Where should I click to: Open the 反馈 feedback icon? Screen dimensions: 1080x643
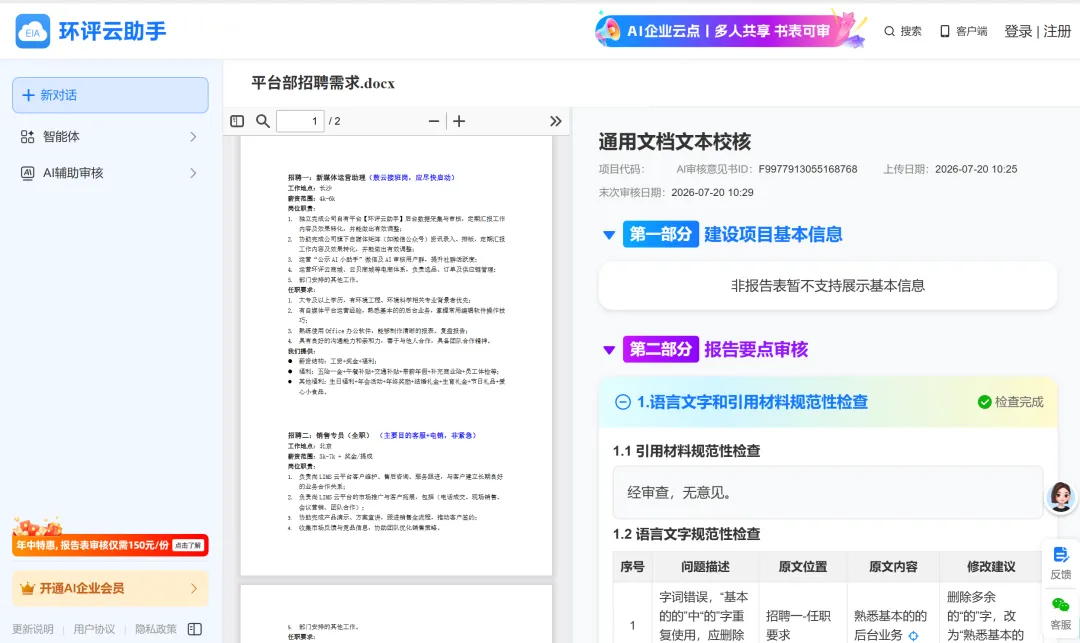point(1061,555)
